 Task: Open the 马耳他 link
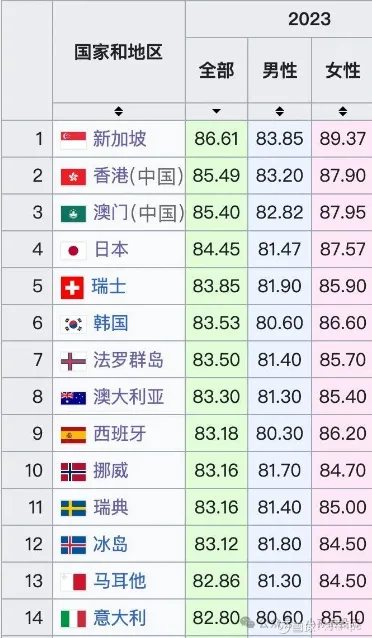point(119,581)
